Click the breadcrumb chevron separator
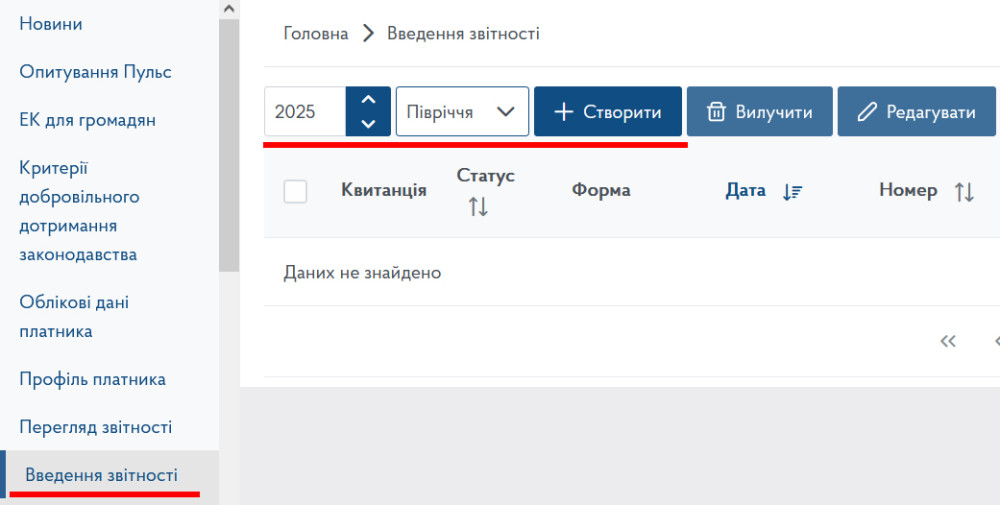This screenshot has height=505, width=1000. [x=367, y=34]
